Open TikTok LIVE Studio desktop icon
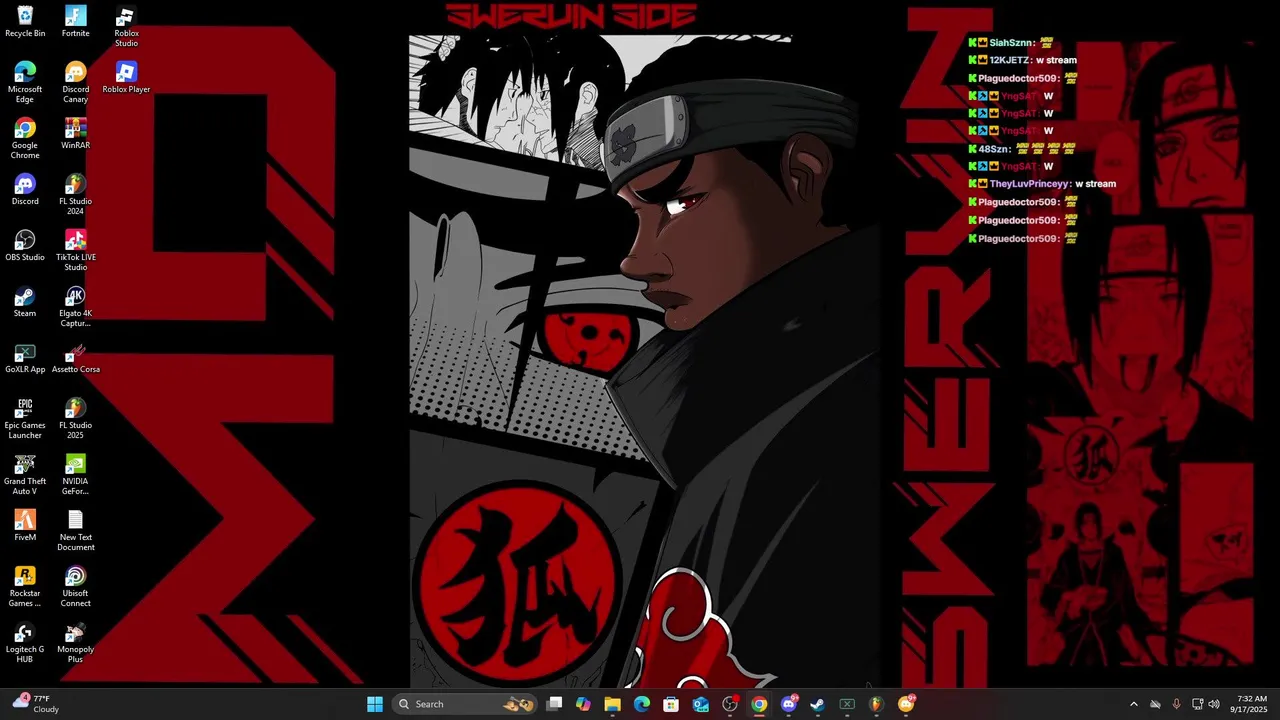Screen dimensions: 1280x720 point(75,251)
